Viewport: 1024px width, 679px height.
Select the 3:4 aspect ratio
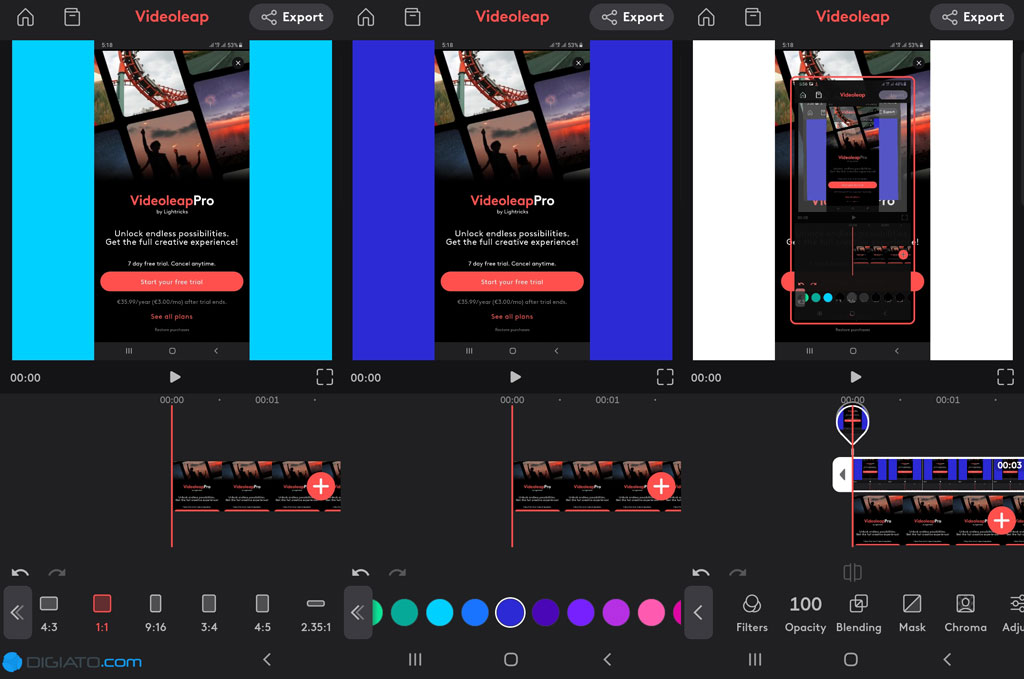(x=209, y=613)
